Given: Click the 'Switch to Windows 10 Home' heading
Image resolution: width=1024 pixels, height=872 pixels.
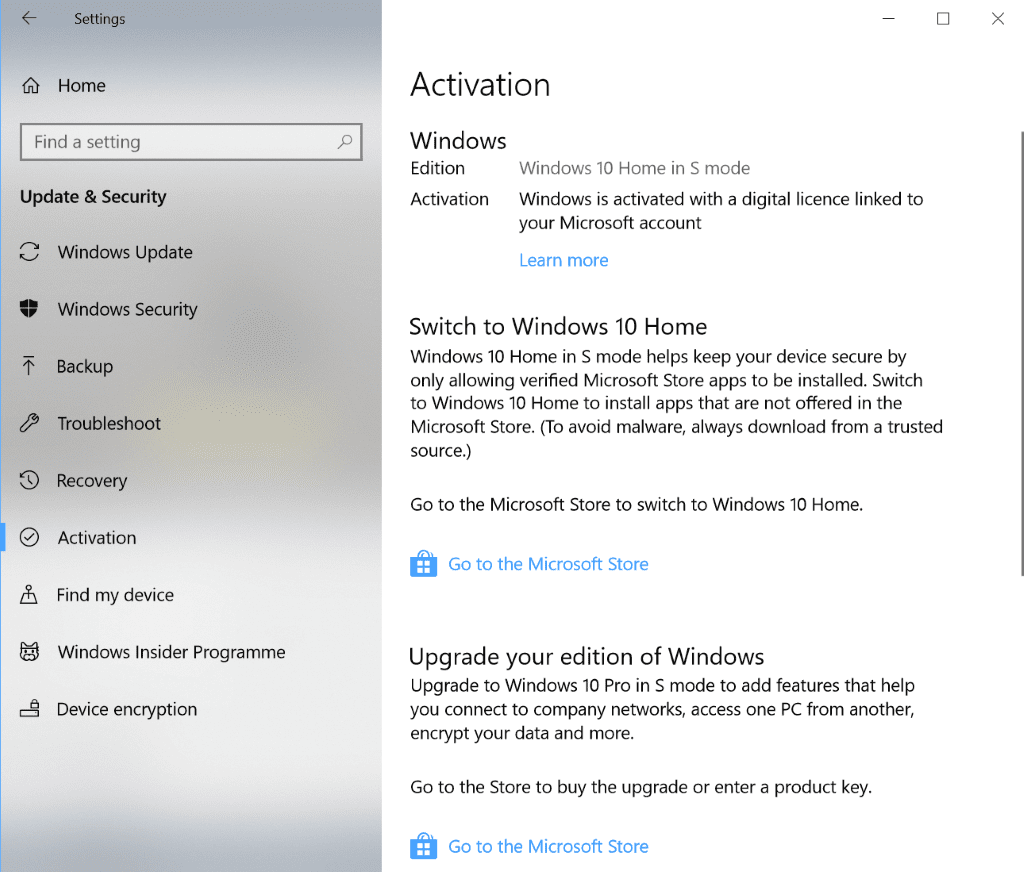Looking at the screenshot, I should point(558,326).
